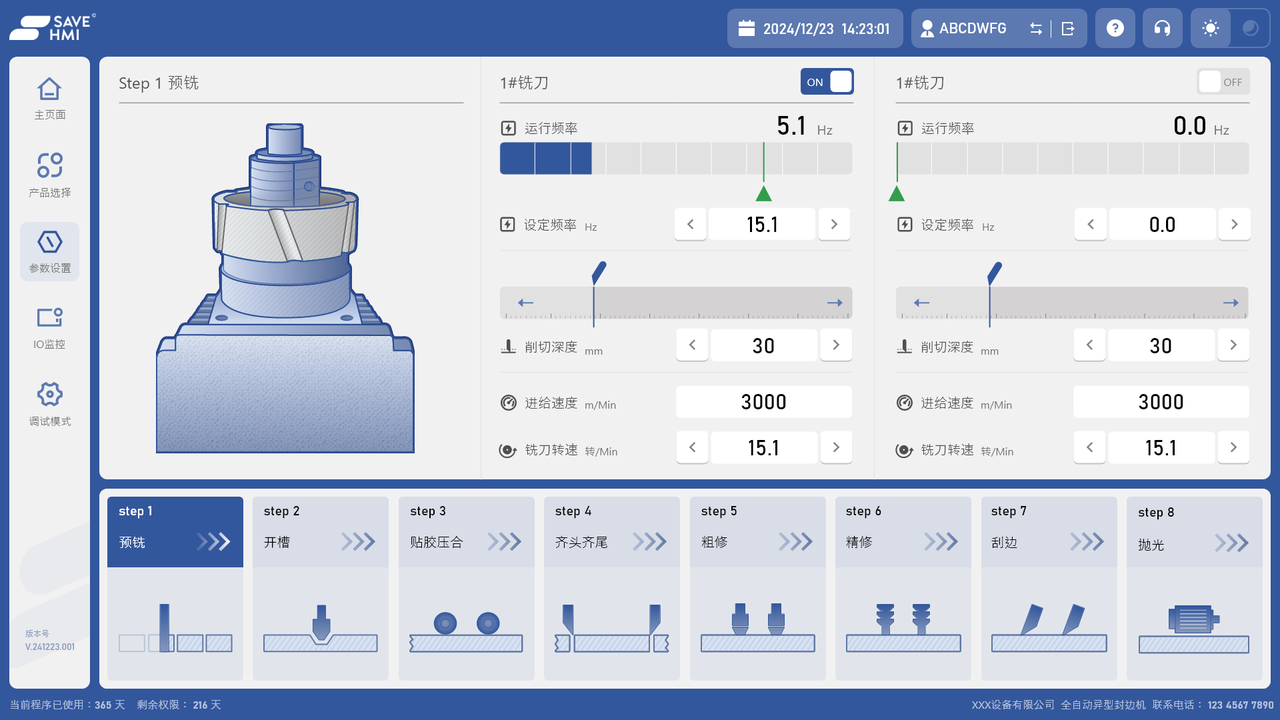Click the logout icon in the top bar
The image size is (1280, 720).
[x=1068, y=28]
